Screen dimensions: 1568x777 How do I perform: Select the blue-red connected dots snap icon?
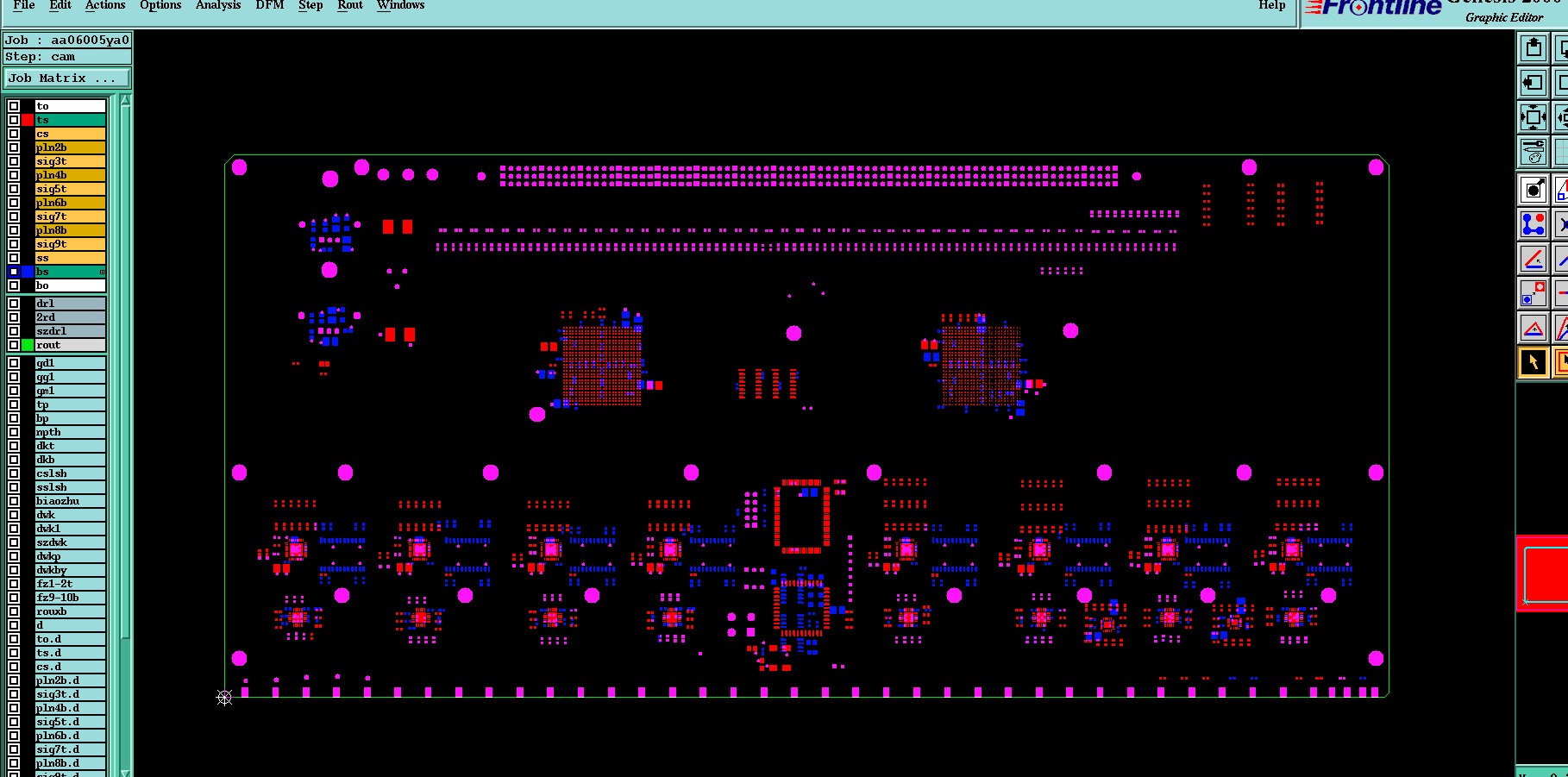[x=1533, y=224]
